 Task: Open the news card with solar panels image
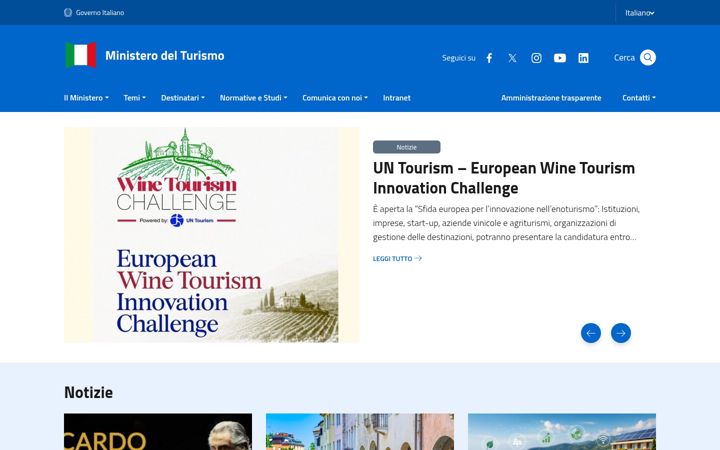pyautogui.click(x=562, y=432)
